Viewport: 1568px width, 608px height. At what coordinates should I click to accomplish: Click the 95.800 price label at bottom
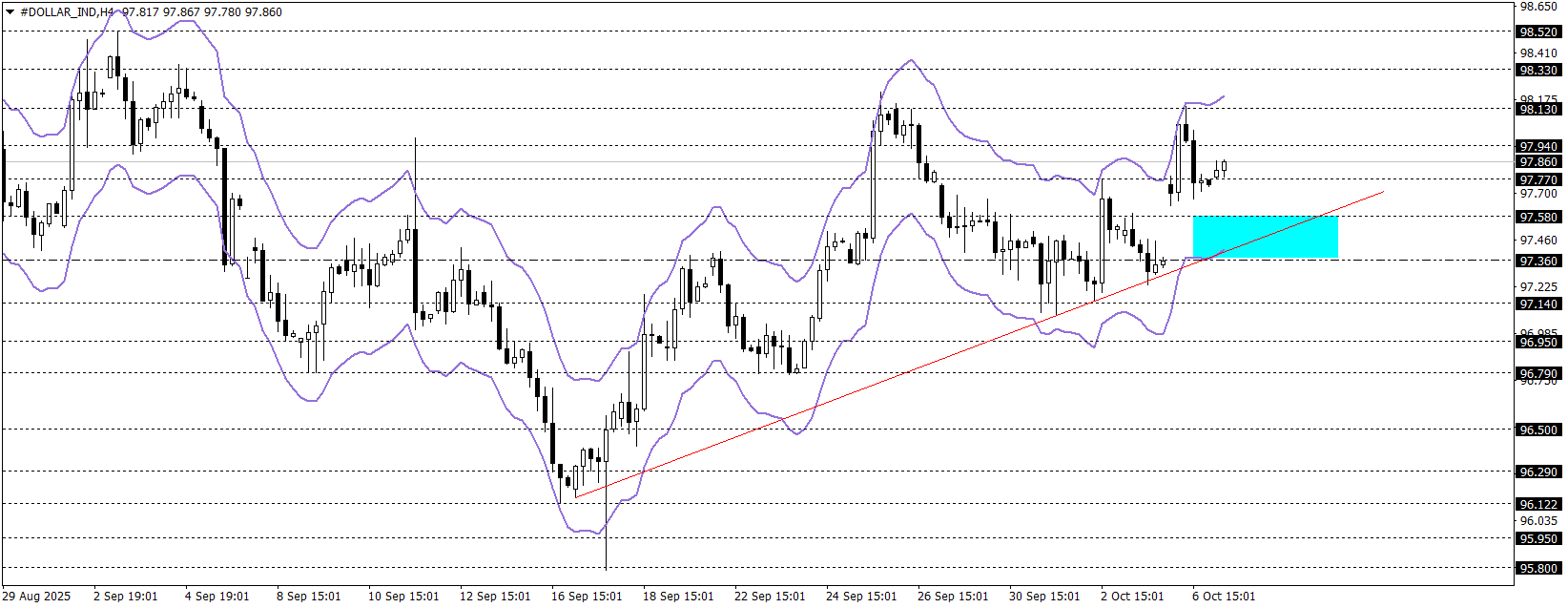coord(1538,569)
